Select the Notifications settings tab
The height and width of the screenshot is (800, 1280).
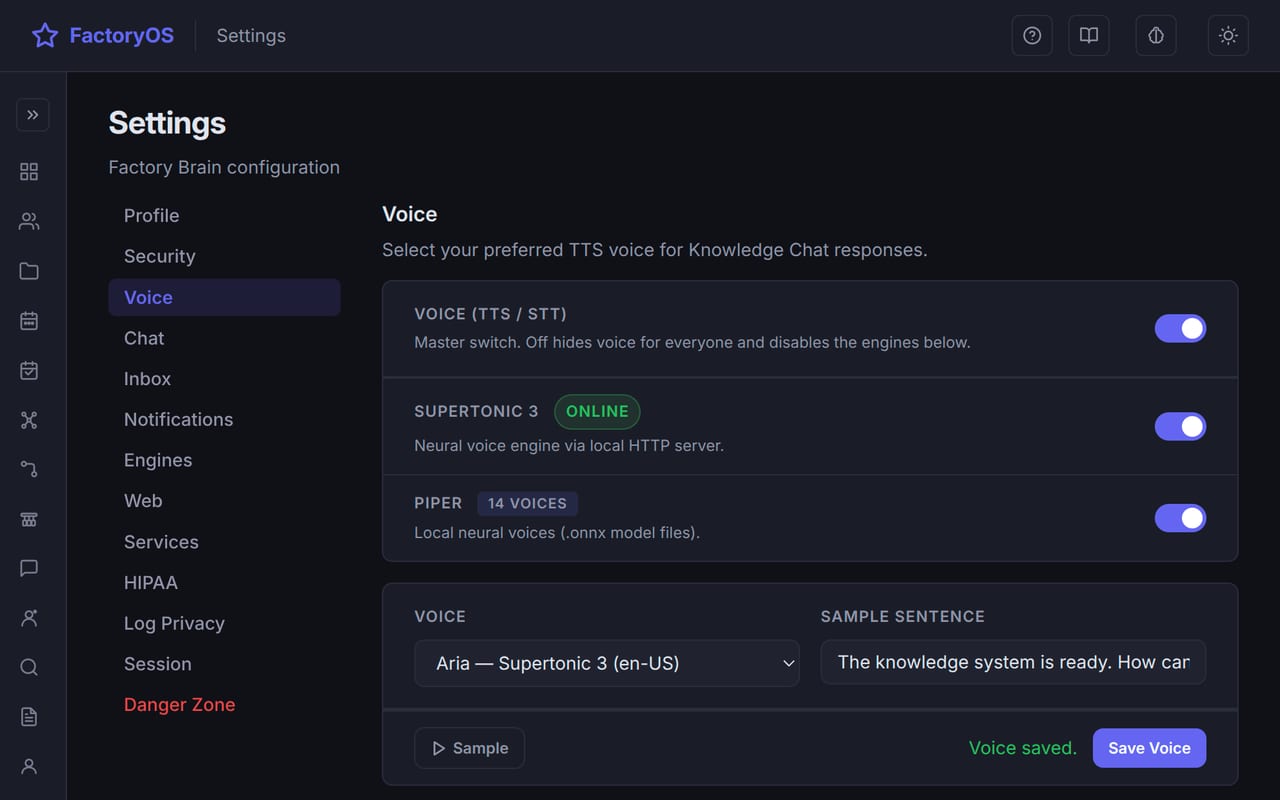click(224, 420)
